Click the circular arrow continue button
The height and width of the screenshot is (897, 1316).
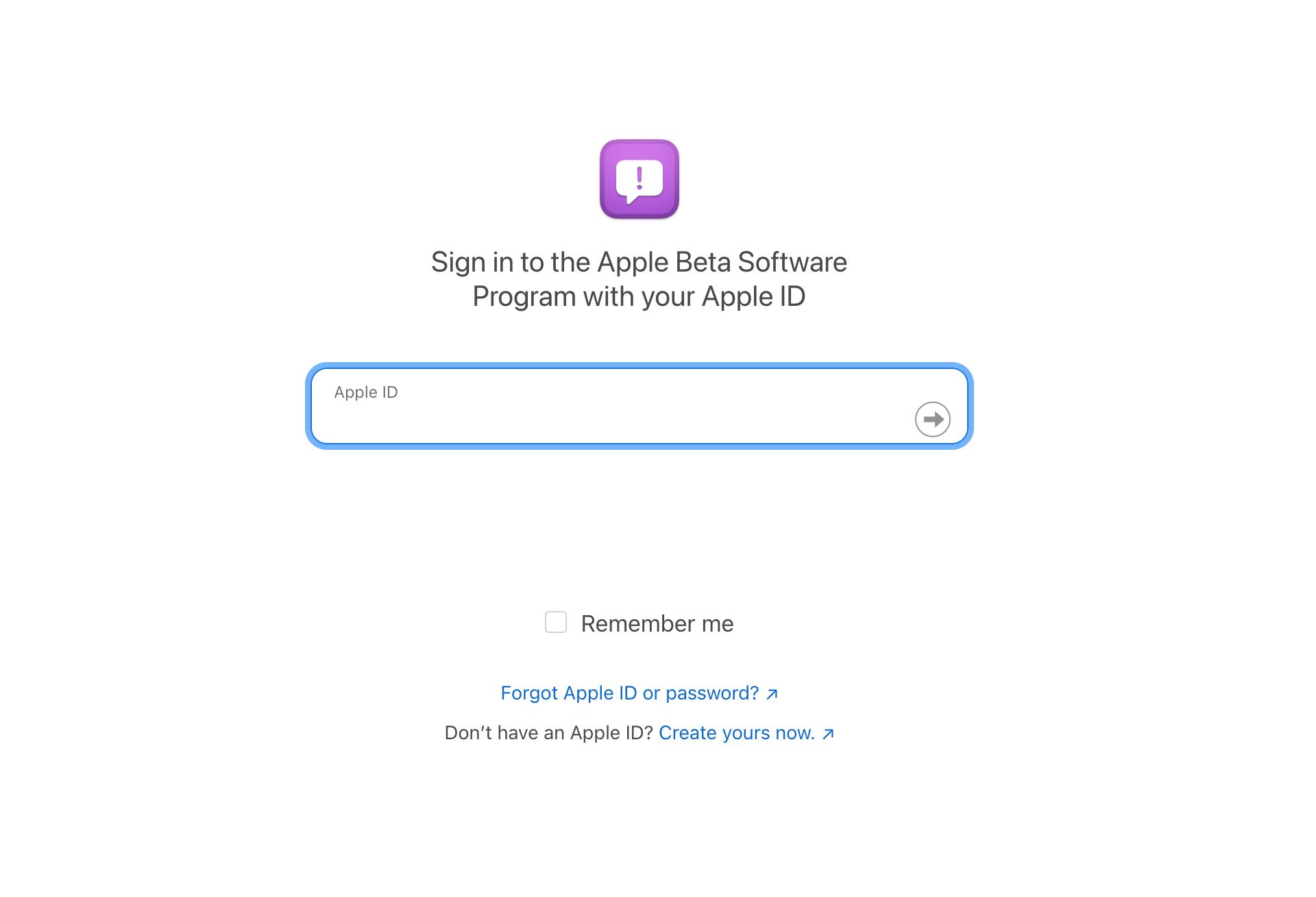(x=932, y=419)
